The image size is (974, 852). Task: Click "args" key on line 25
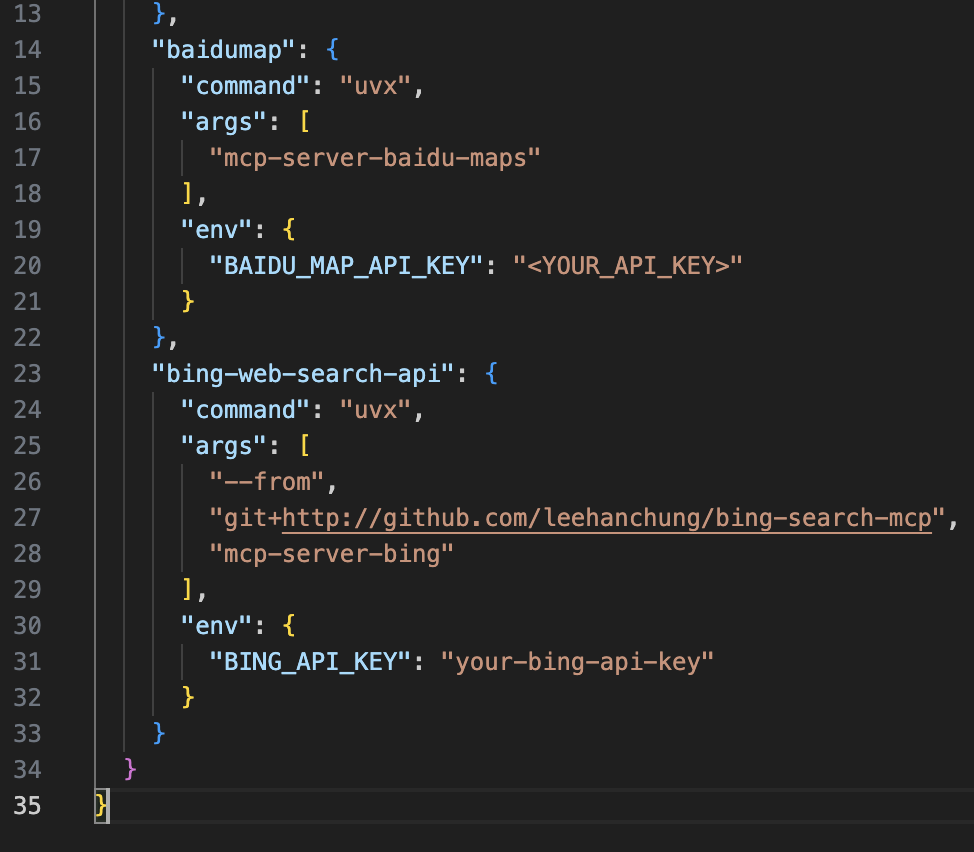pos(224,446)
